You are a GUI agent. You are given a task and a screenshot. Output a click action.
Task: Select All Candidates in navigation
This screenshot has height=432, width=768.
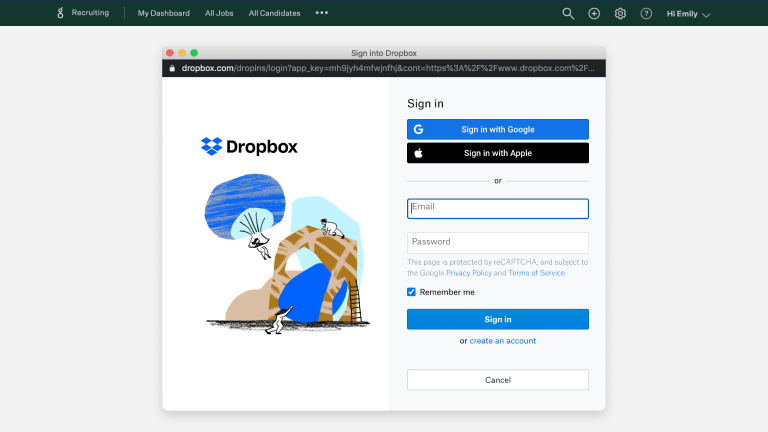[x=275, y=13]
